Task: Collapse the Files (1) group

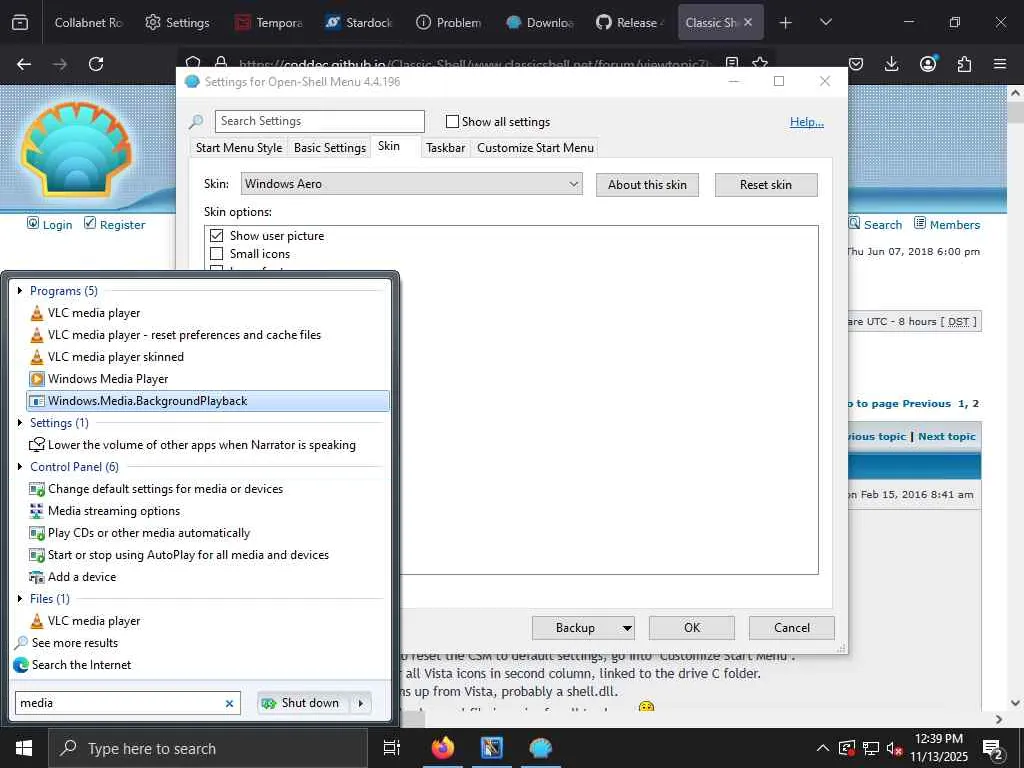Action: [x=20, y=598]
